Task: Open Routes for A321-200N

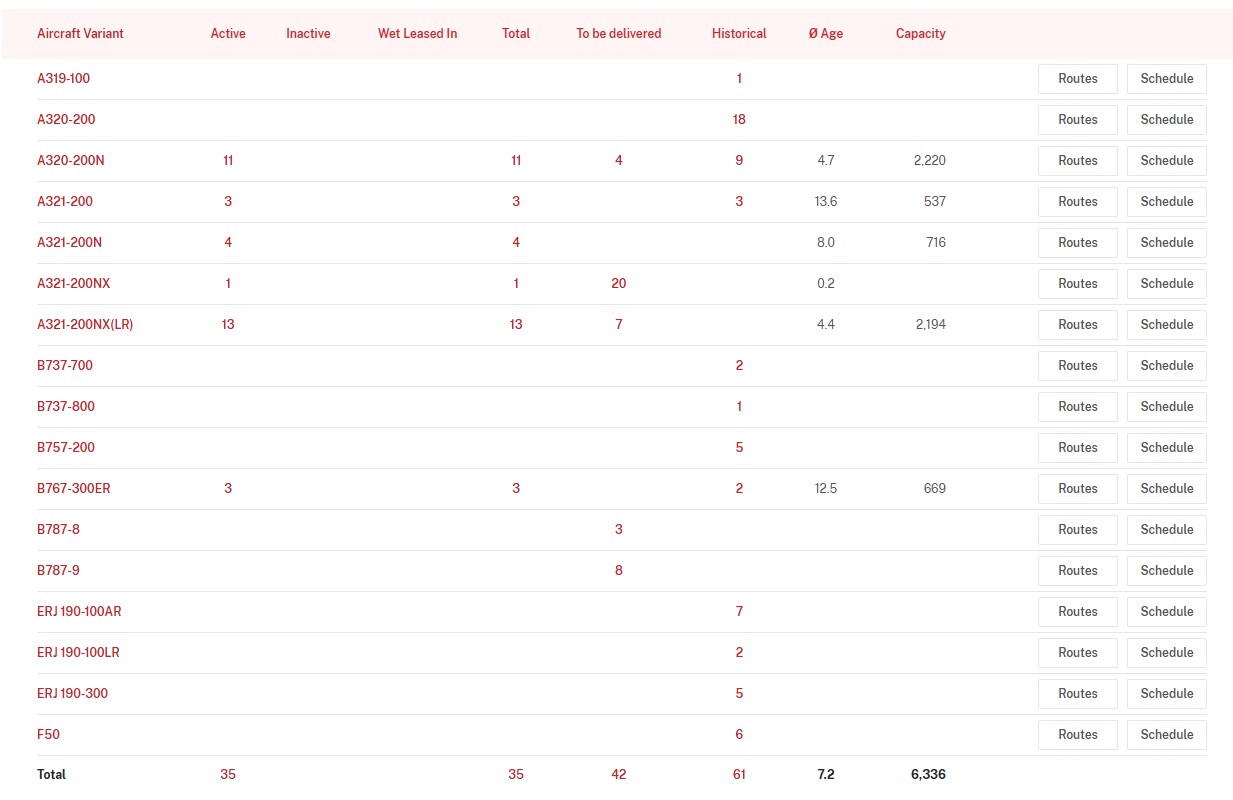Action: 1078,243
